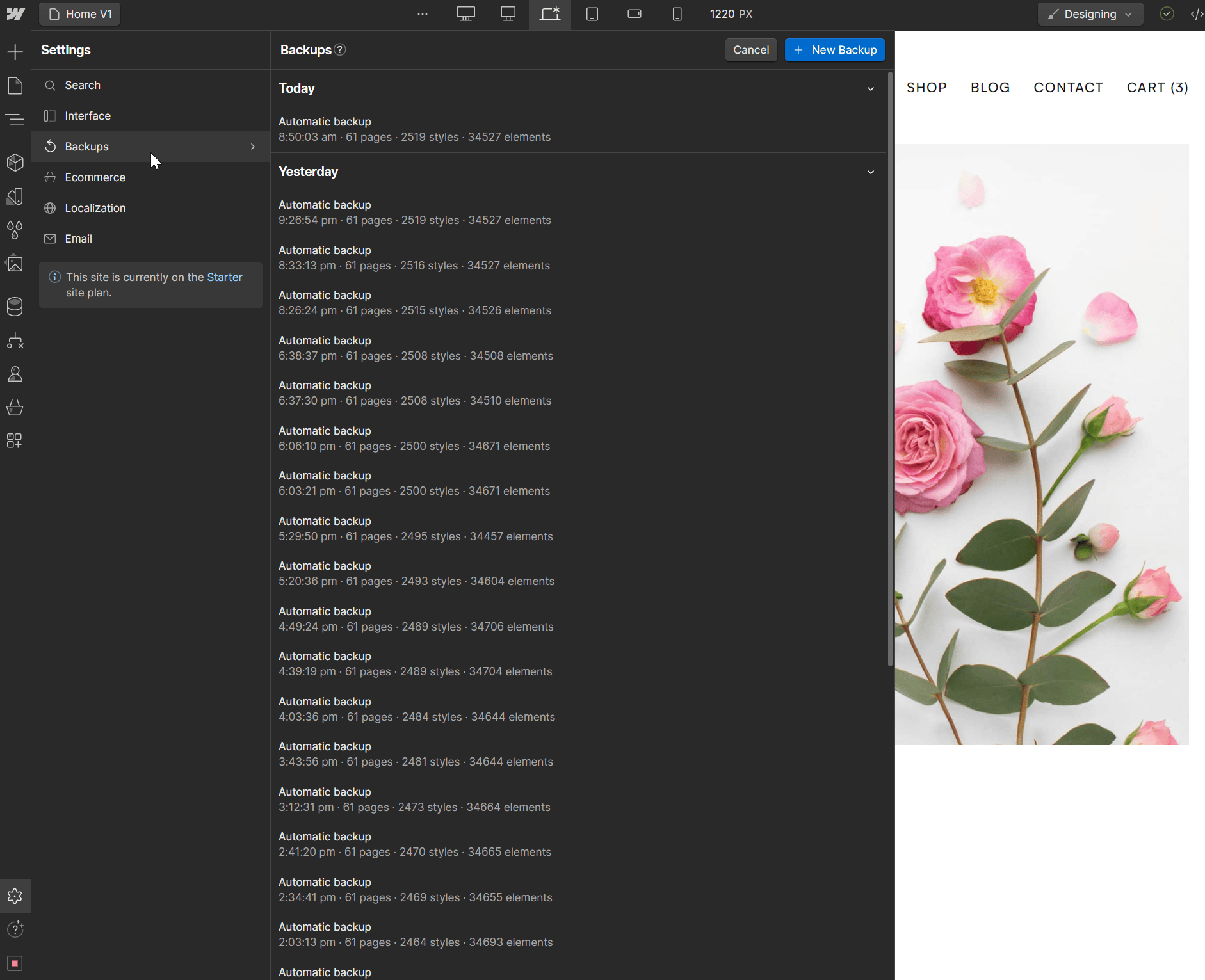Click the publish status checkmark icon
This screenshot has height=980, width=1205.
1167,14
